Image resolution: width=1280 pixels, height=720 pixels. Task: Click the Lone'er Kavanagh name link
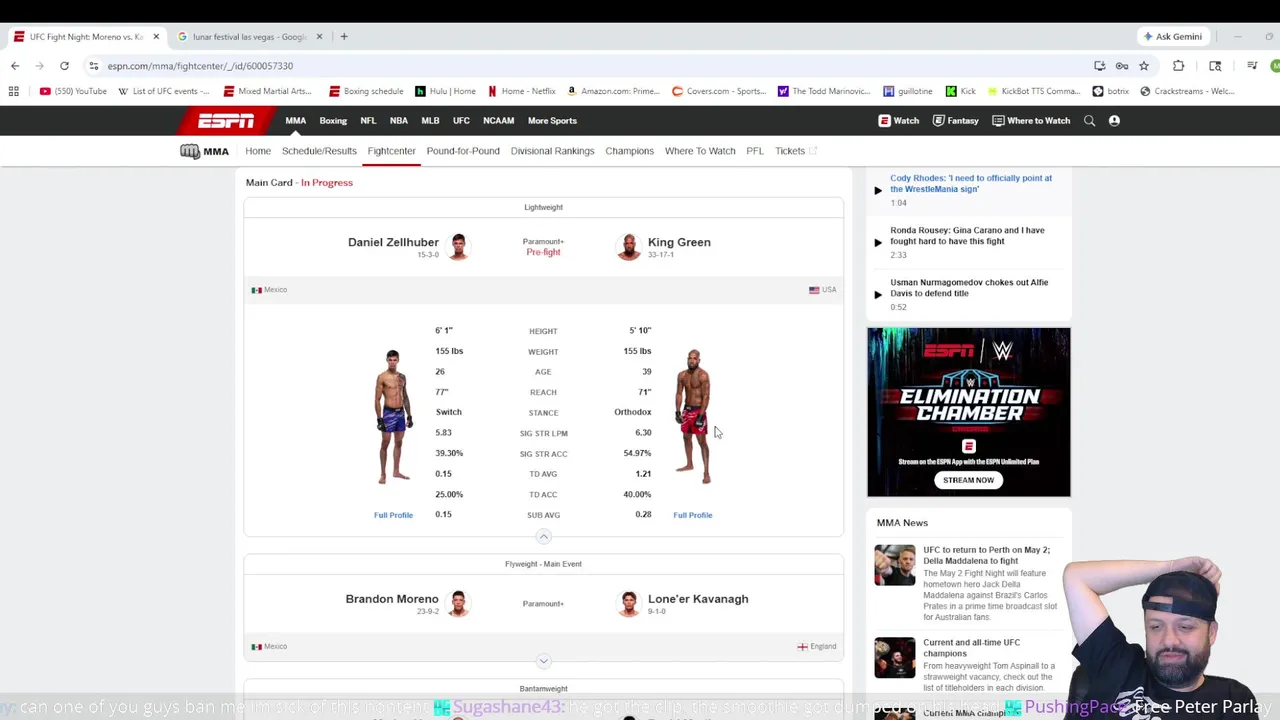tap(698, 599)
